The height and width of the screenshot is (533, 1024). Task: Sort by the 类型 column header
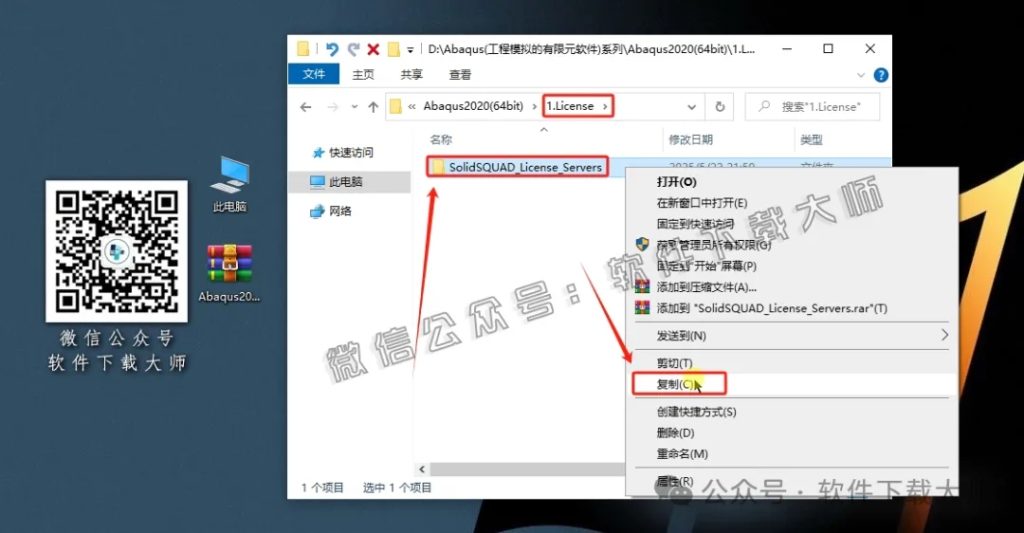coord(811,139)
